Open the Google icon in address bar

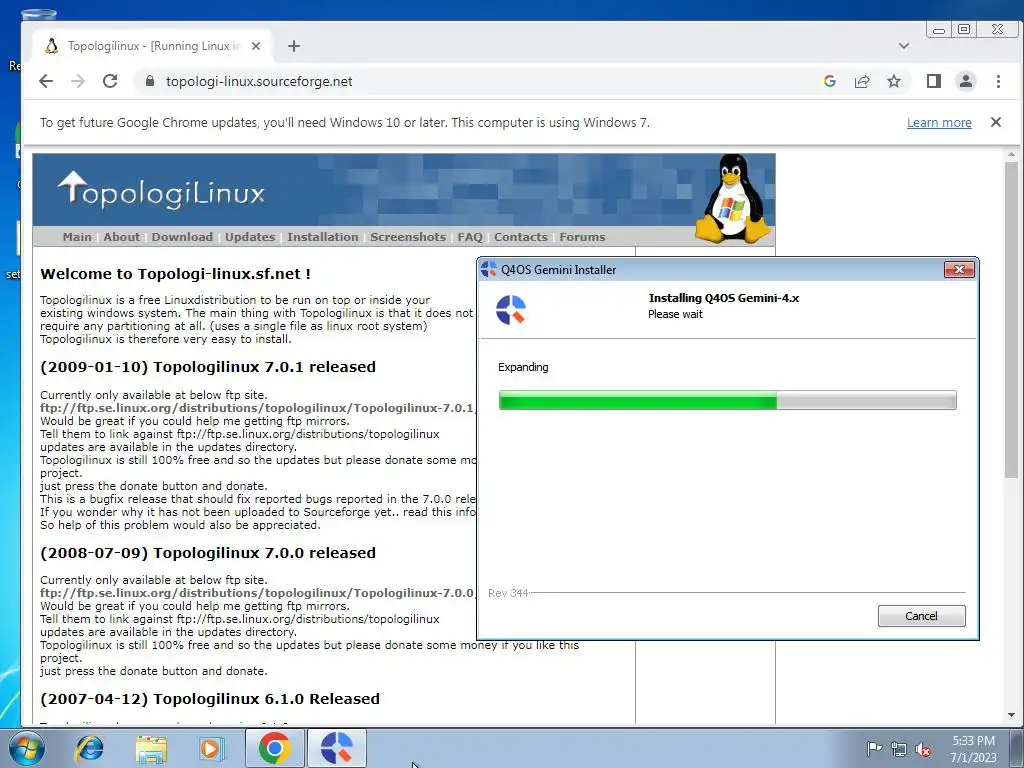(829, 81)
